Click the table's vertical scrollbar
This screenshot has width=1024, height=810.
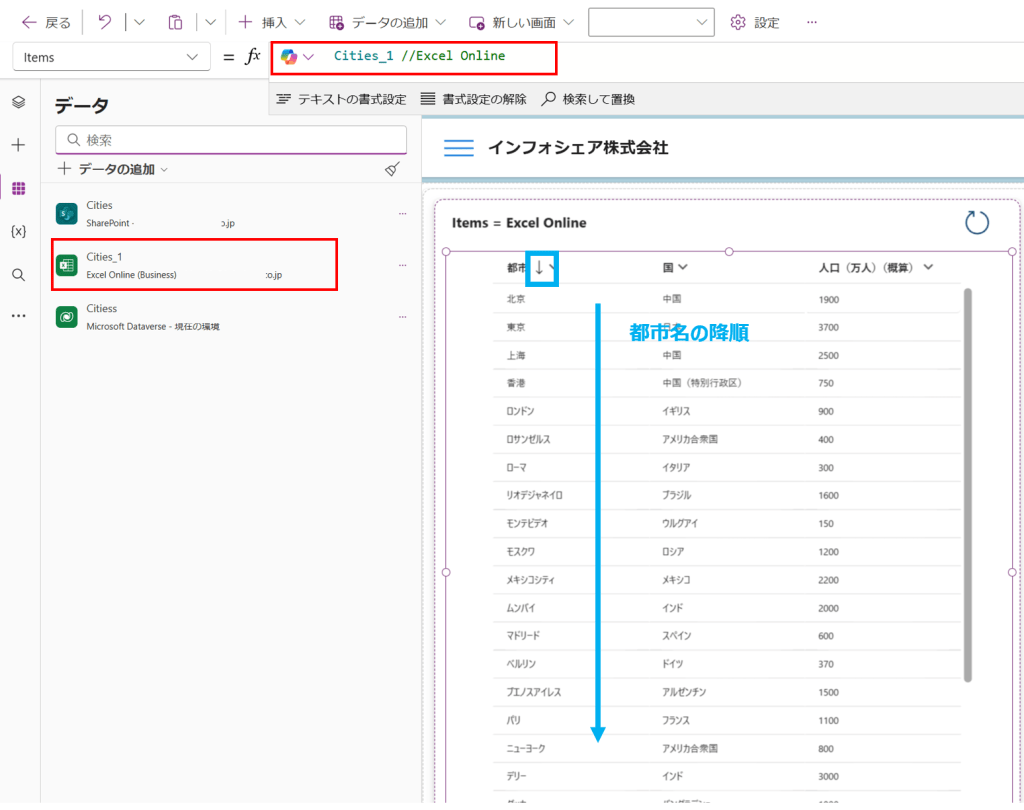(967, 485)
